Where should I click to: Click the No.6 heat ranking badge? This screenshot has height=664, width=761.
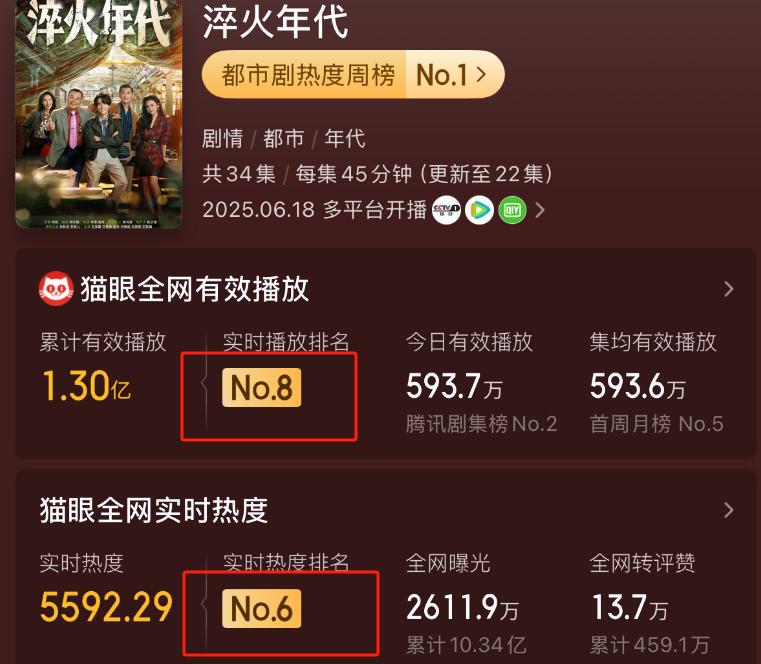(x=262, y=609)
